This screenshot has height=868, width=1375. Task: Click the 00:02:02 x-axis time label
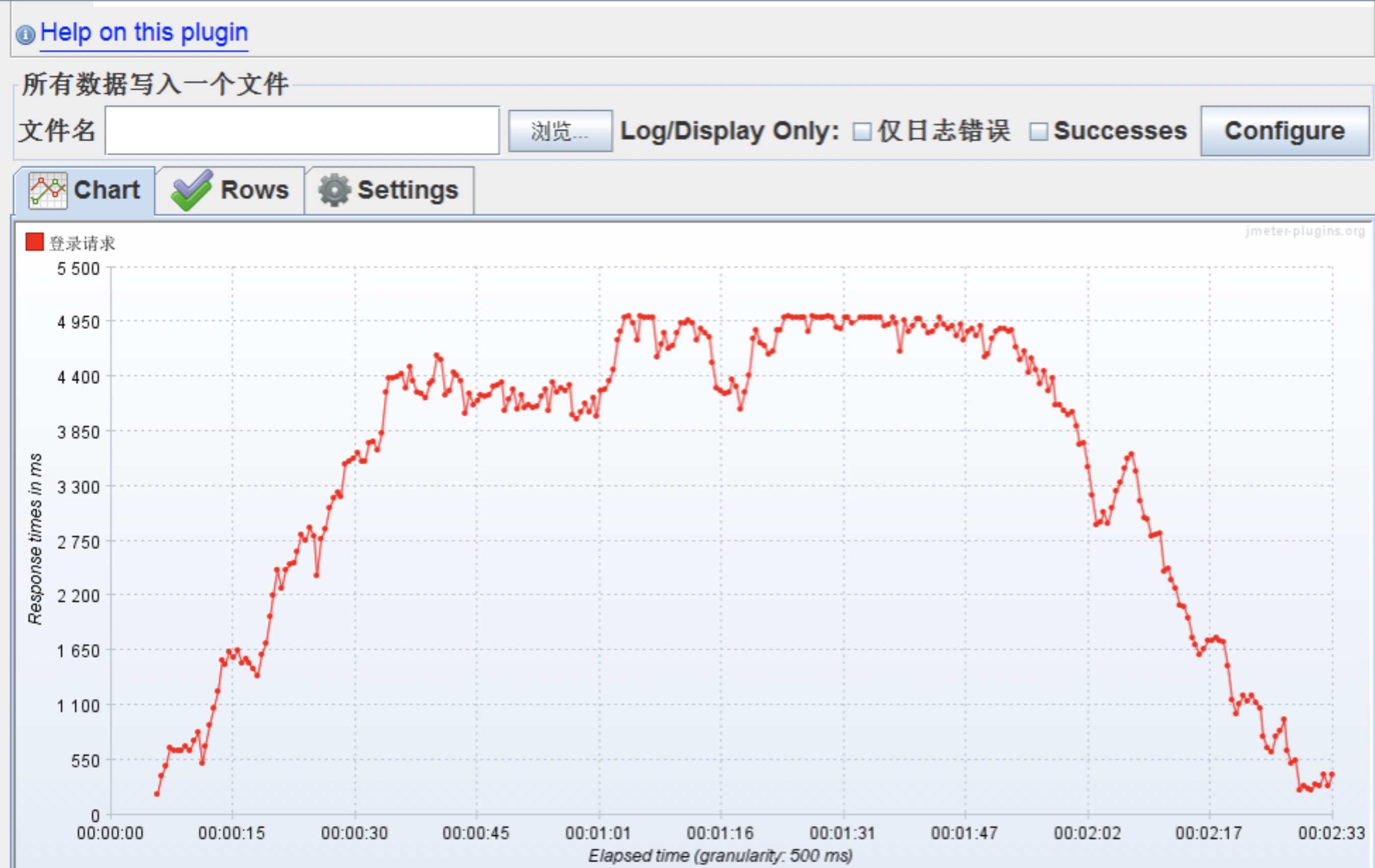click(1087, 833)
